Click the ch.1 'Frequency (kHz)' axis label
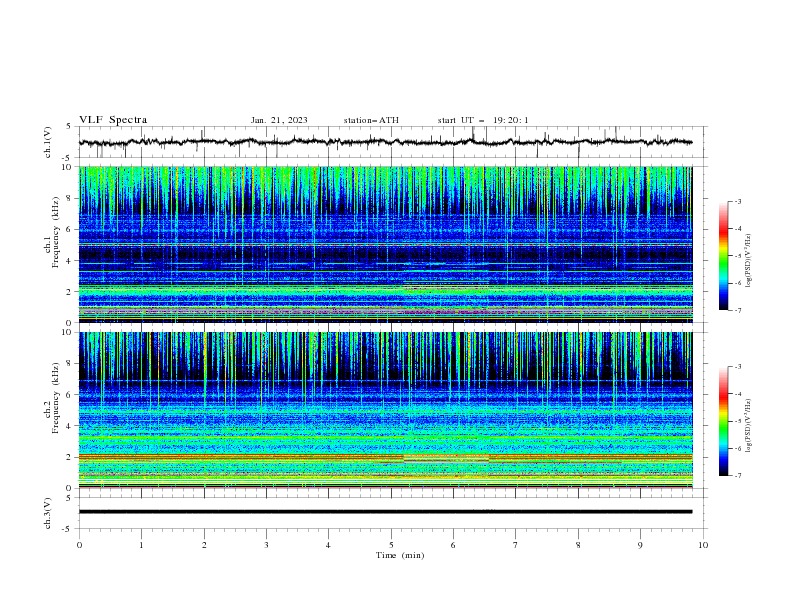Image resolution: width=792 pixels, height=612 pixels. pos(55,232)
